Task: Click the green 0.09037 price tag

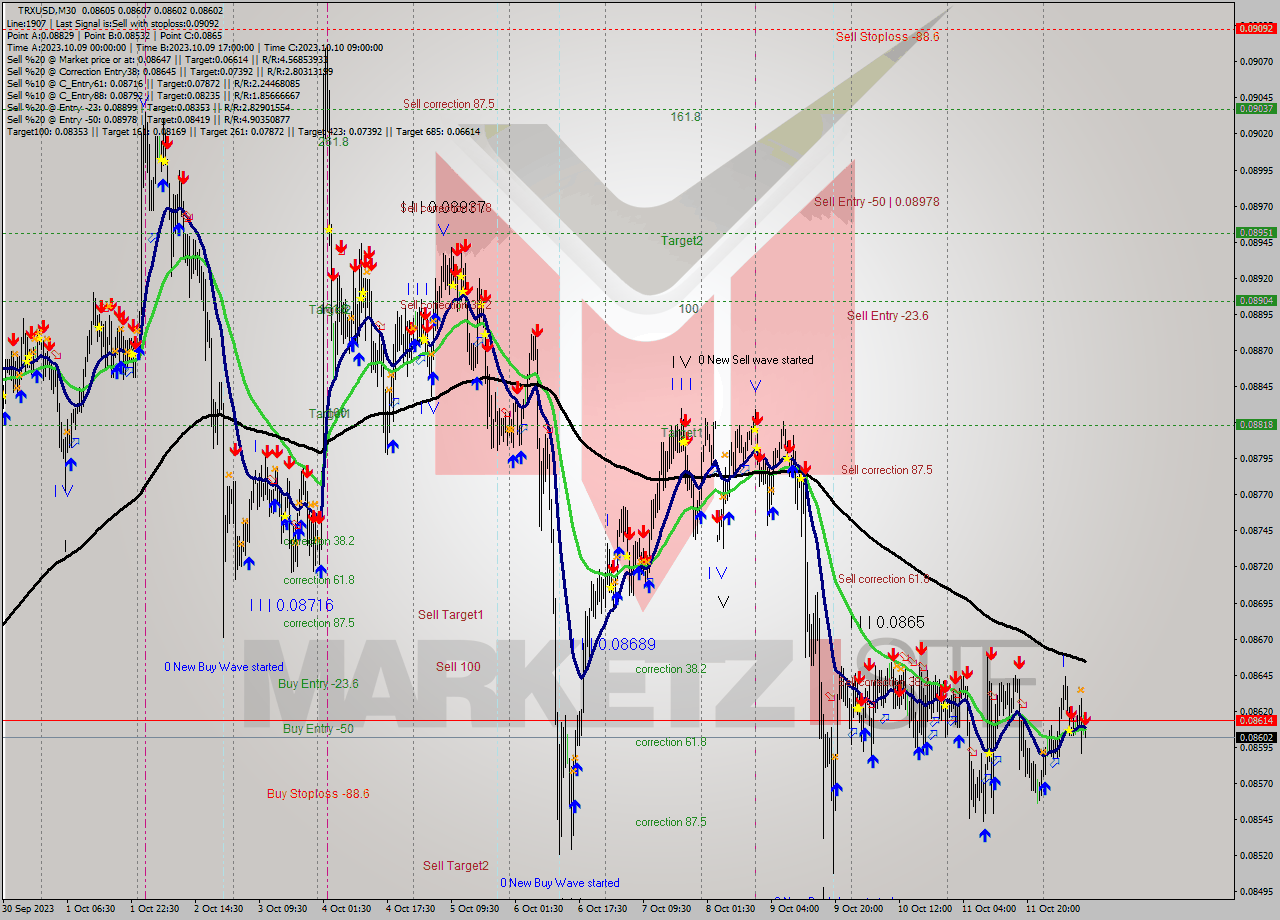Action: [1256, 108]
